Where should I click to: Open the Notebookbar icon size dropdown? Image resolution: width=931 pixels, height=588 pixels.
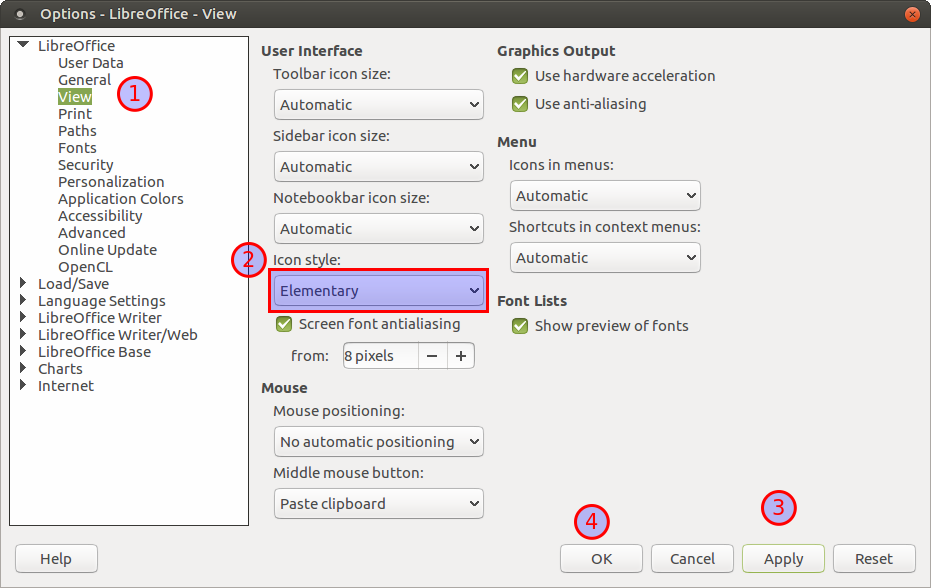coord(379,229)
